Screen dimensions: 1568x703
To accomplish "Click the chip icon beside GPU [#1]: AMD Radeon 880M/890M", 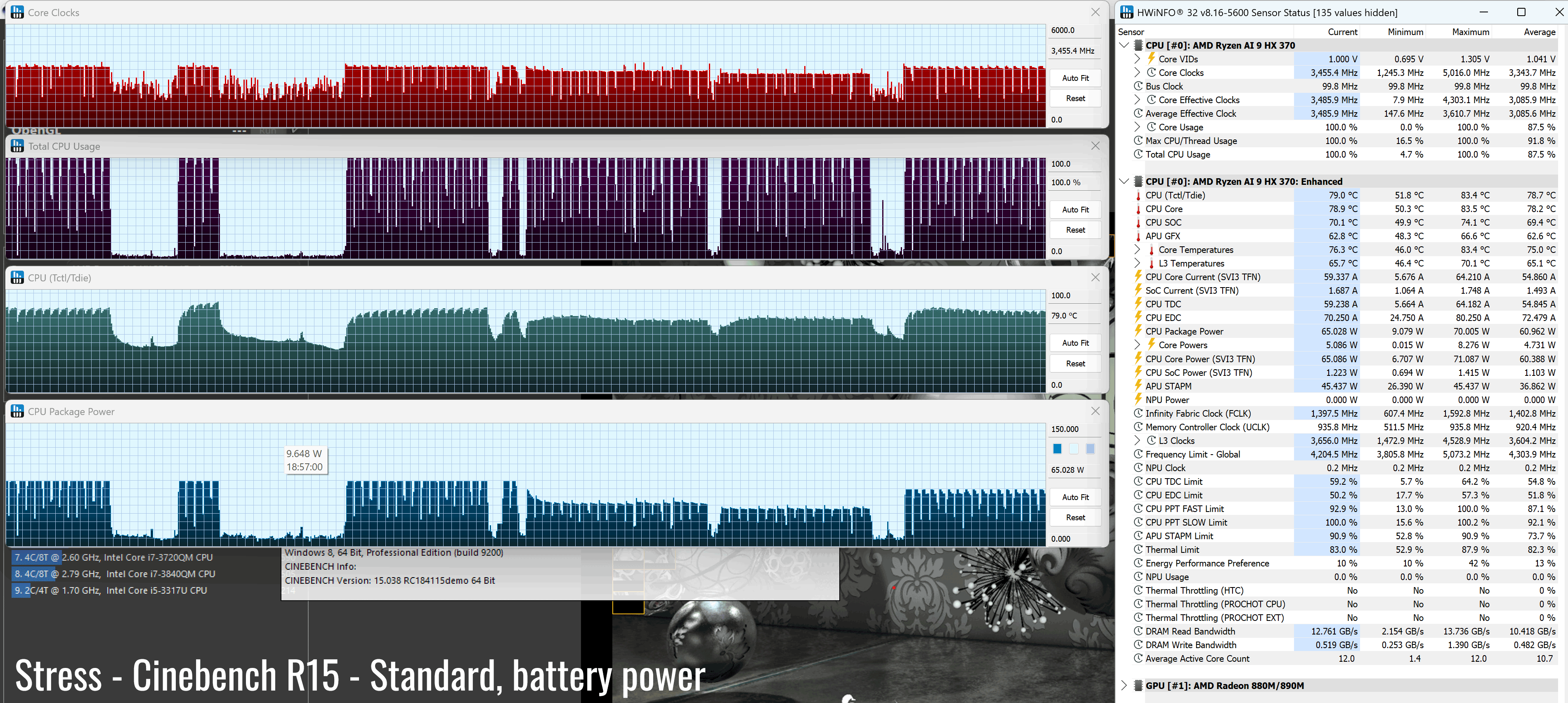I will (x=1138, y=685).
